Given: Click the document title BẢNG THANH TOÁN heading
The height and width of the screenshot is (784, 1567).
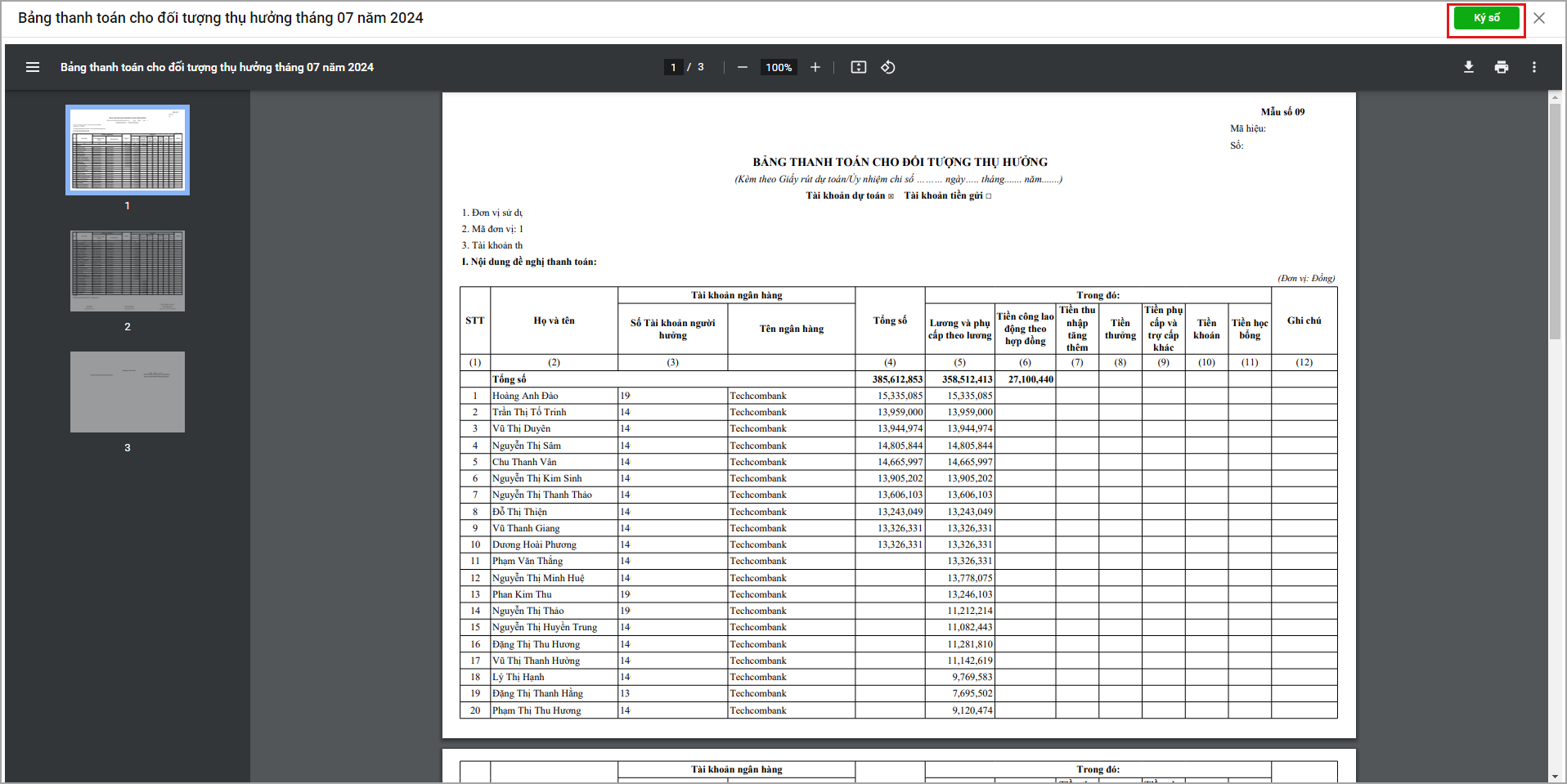Looking at the screenshot, I should pos(900,162).
